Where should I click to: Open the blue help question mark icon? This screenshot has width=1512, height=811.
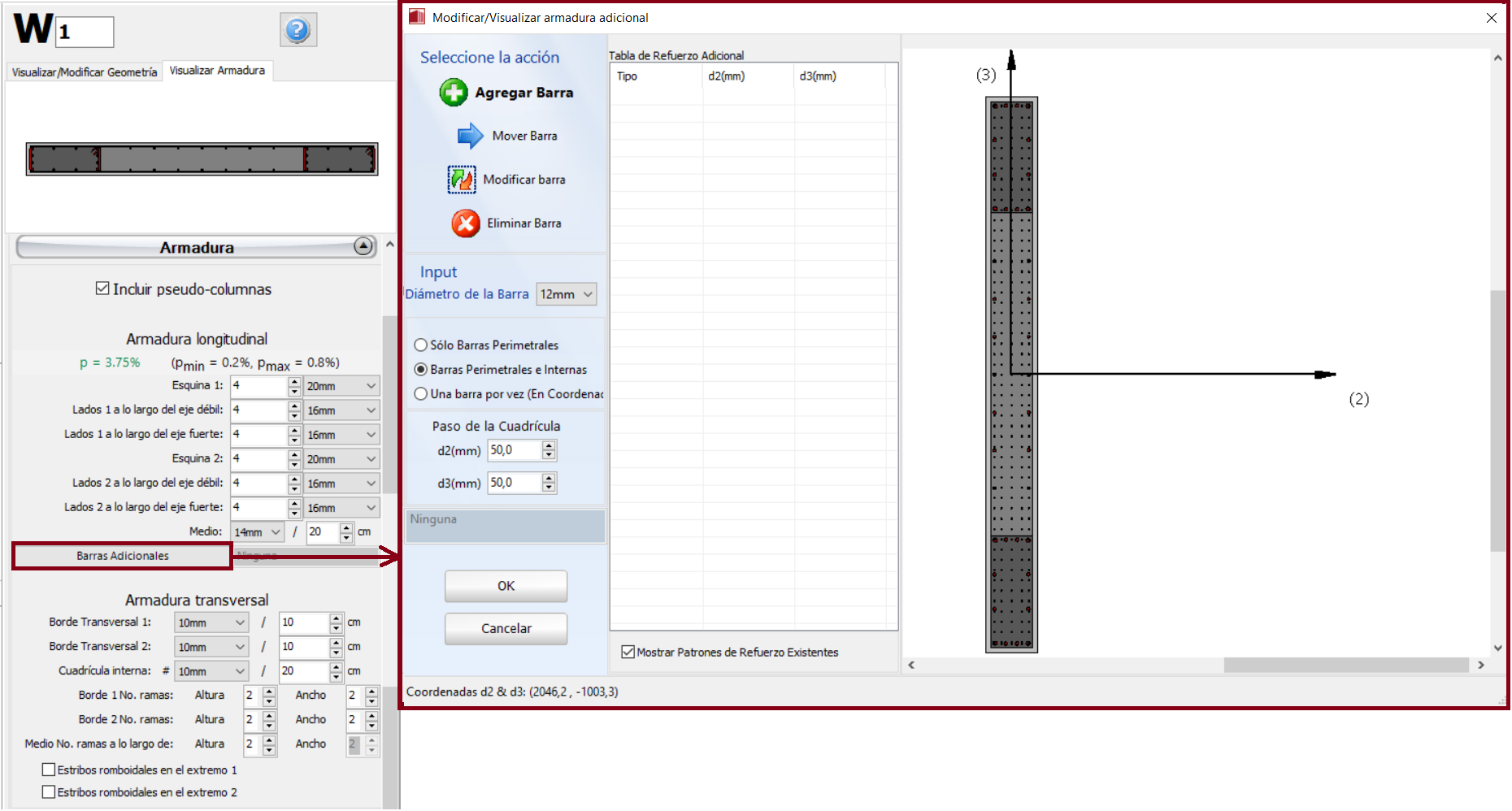298,31
